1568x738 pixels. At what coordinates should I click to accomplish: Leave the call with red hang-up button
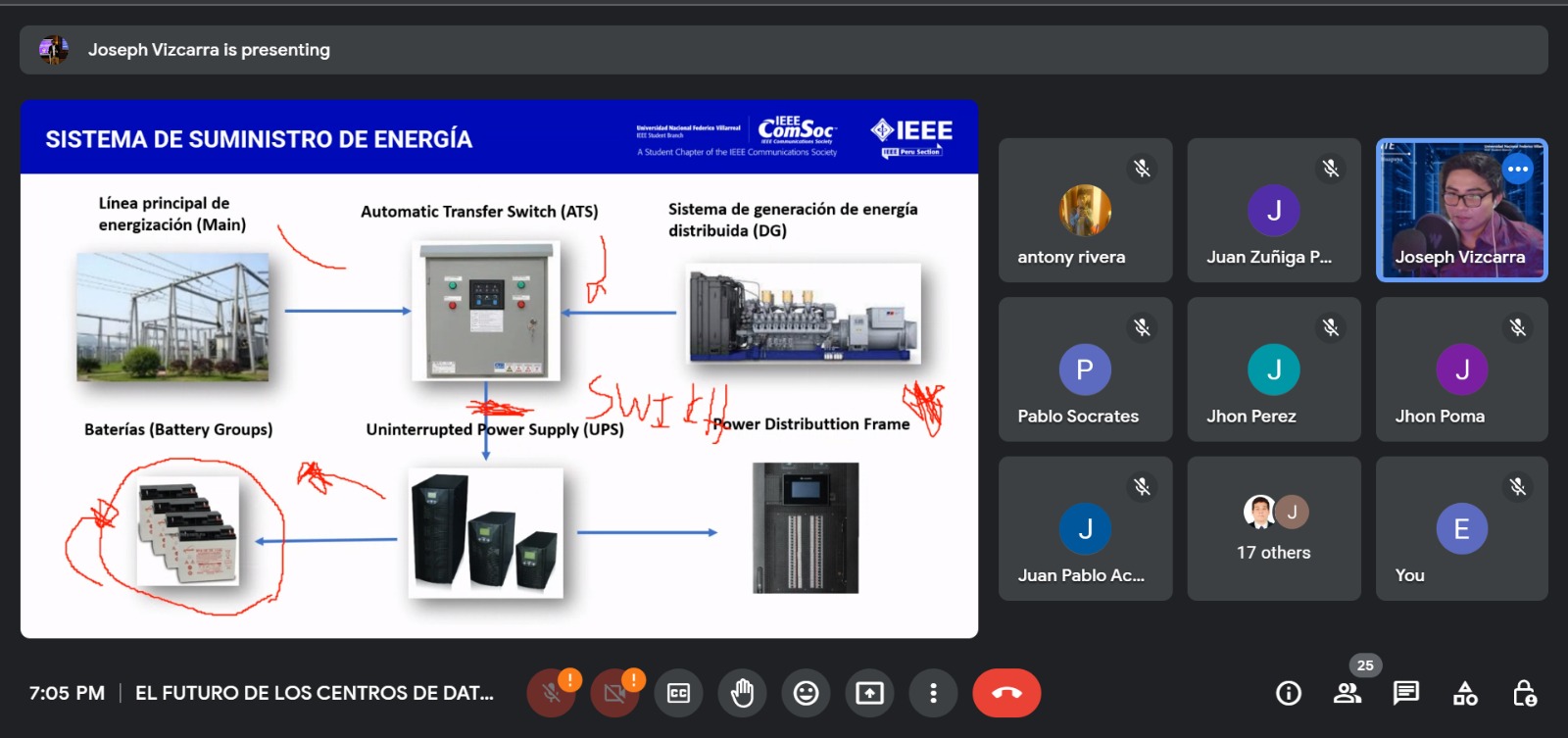1006,694
